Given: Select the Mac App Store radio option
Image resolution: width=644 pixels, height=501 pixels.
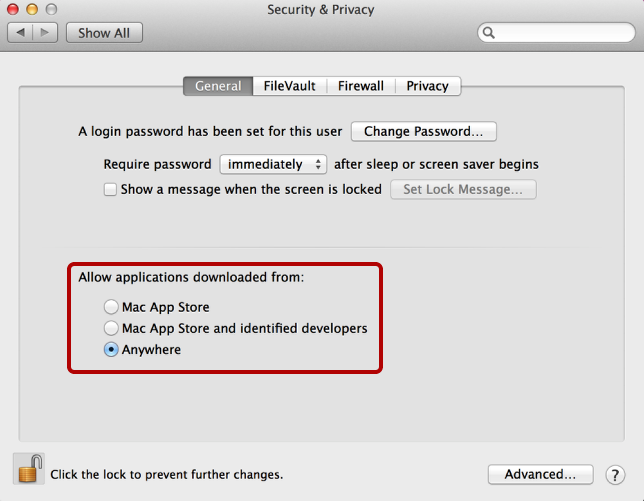Looking at the screenshot, I should (x=111, y=307).
